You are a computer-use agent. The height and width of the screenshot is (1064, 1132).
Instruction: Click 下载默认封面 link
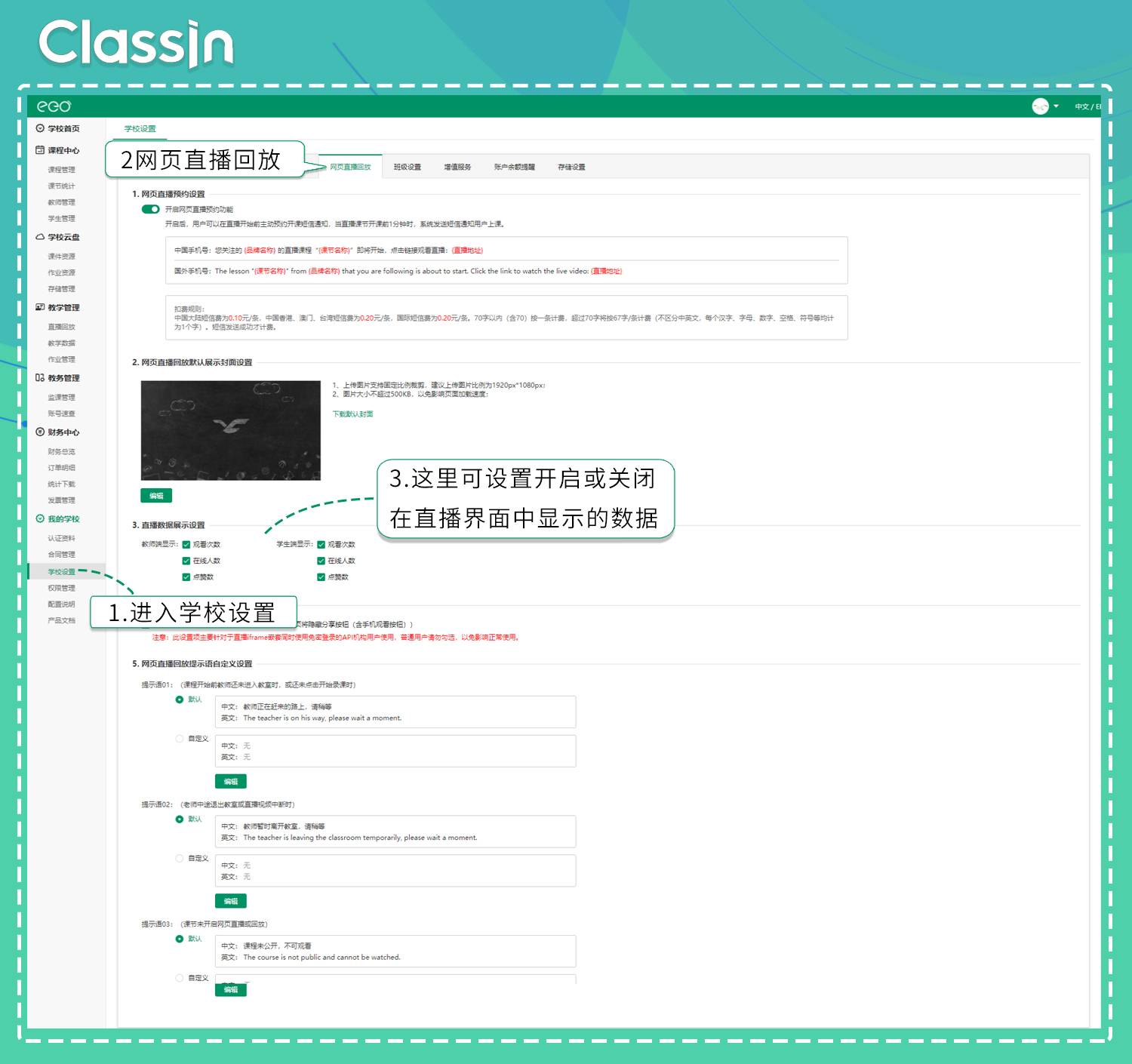[x=352, y=414]
